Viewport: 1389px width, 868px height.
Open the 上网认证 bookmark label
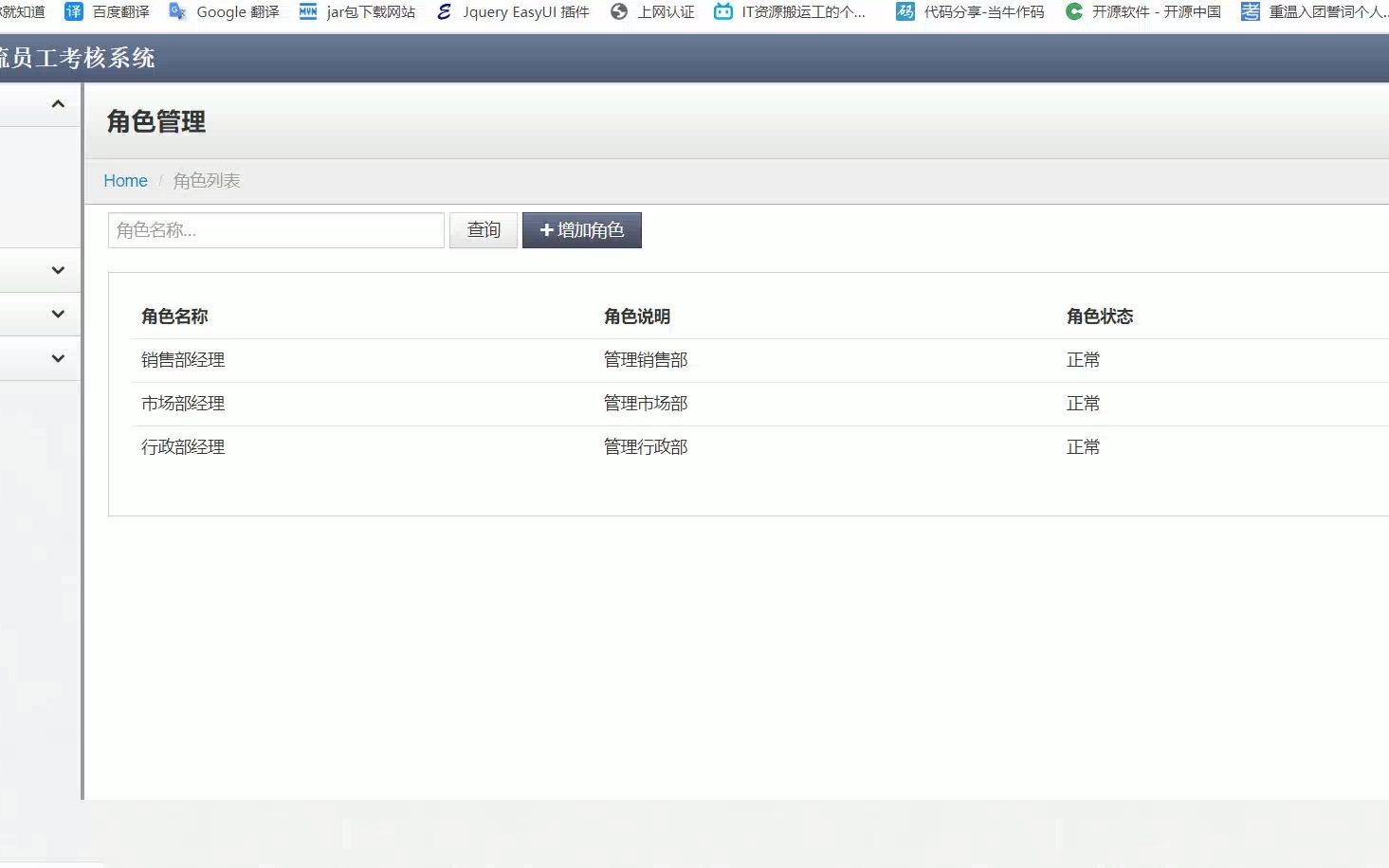point(666,11)
